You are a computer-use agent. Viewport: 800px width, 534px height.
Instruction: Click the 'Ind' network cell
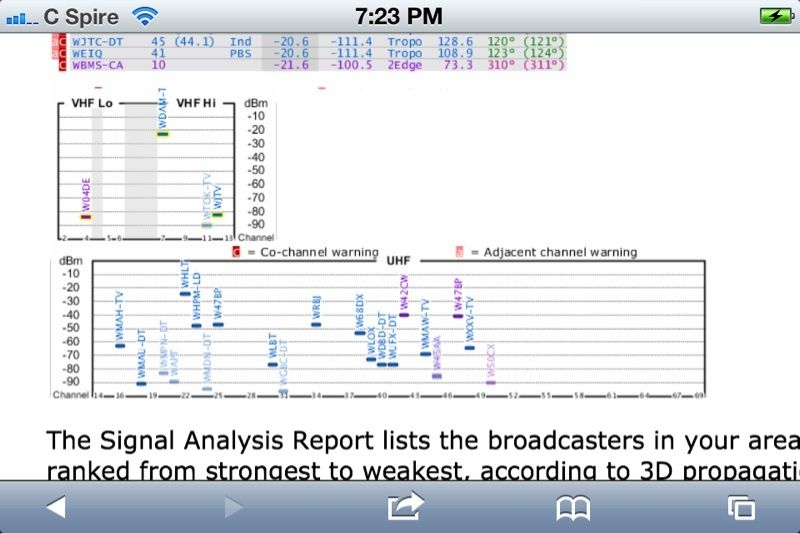240,41
